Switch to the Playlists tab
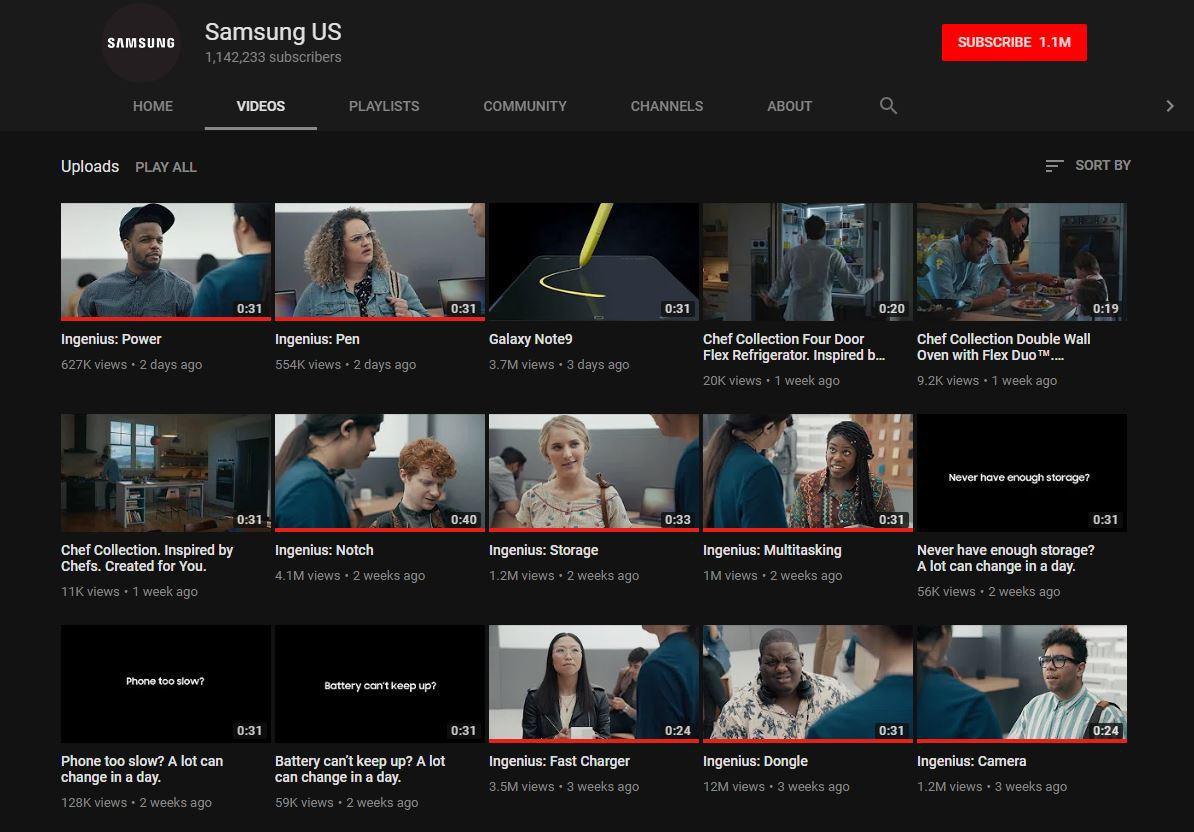Viewport: 1194px width, 832px height. 384,106
